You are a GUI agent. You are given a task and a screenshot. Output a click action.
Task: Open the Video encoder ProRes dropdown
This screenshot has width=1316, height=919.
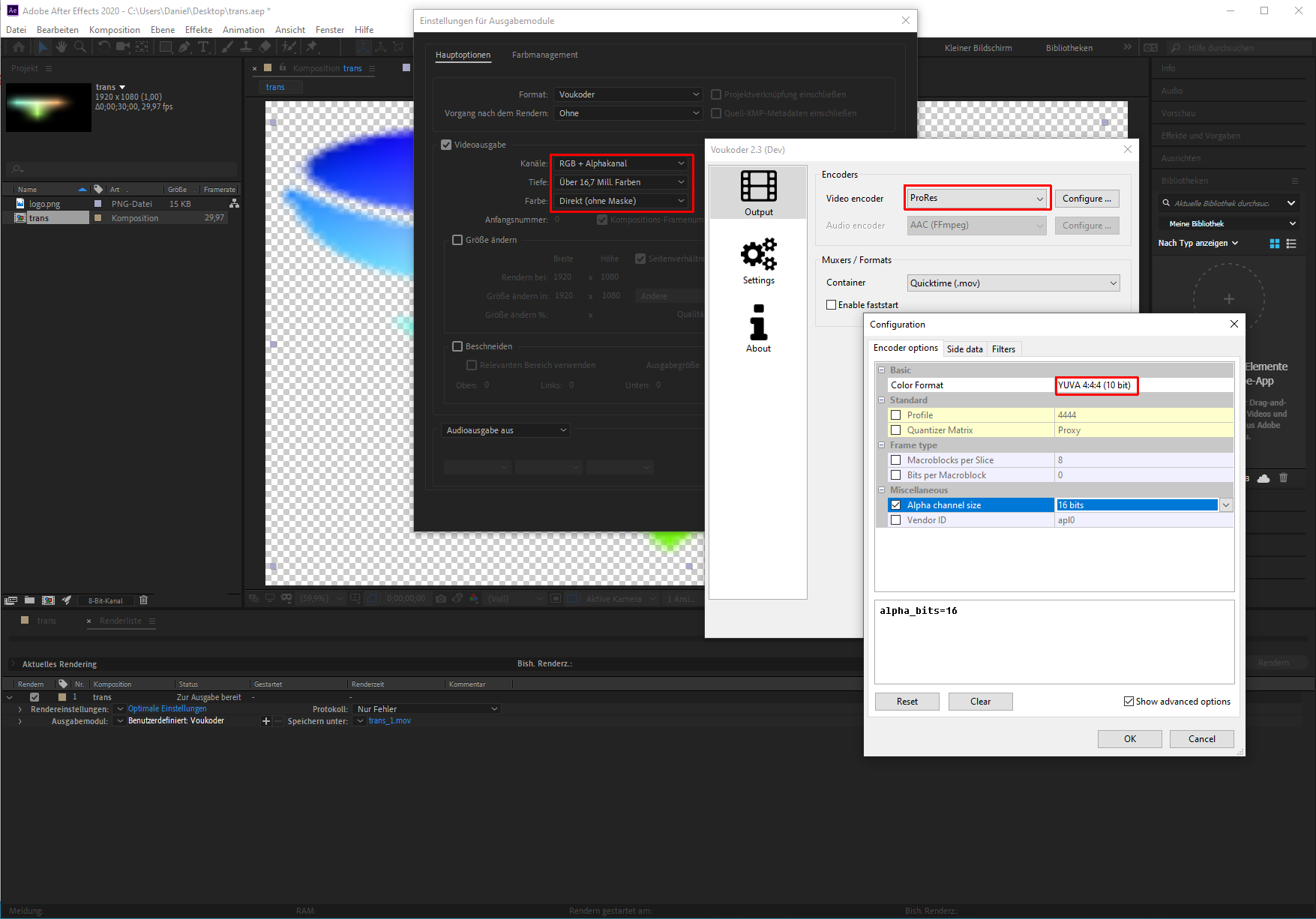pyautogui.click(x=976, y=199)
